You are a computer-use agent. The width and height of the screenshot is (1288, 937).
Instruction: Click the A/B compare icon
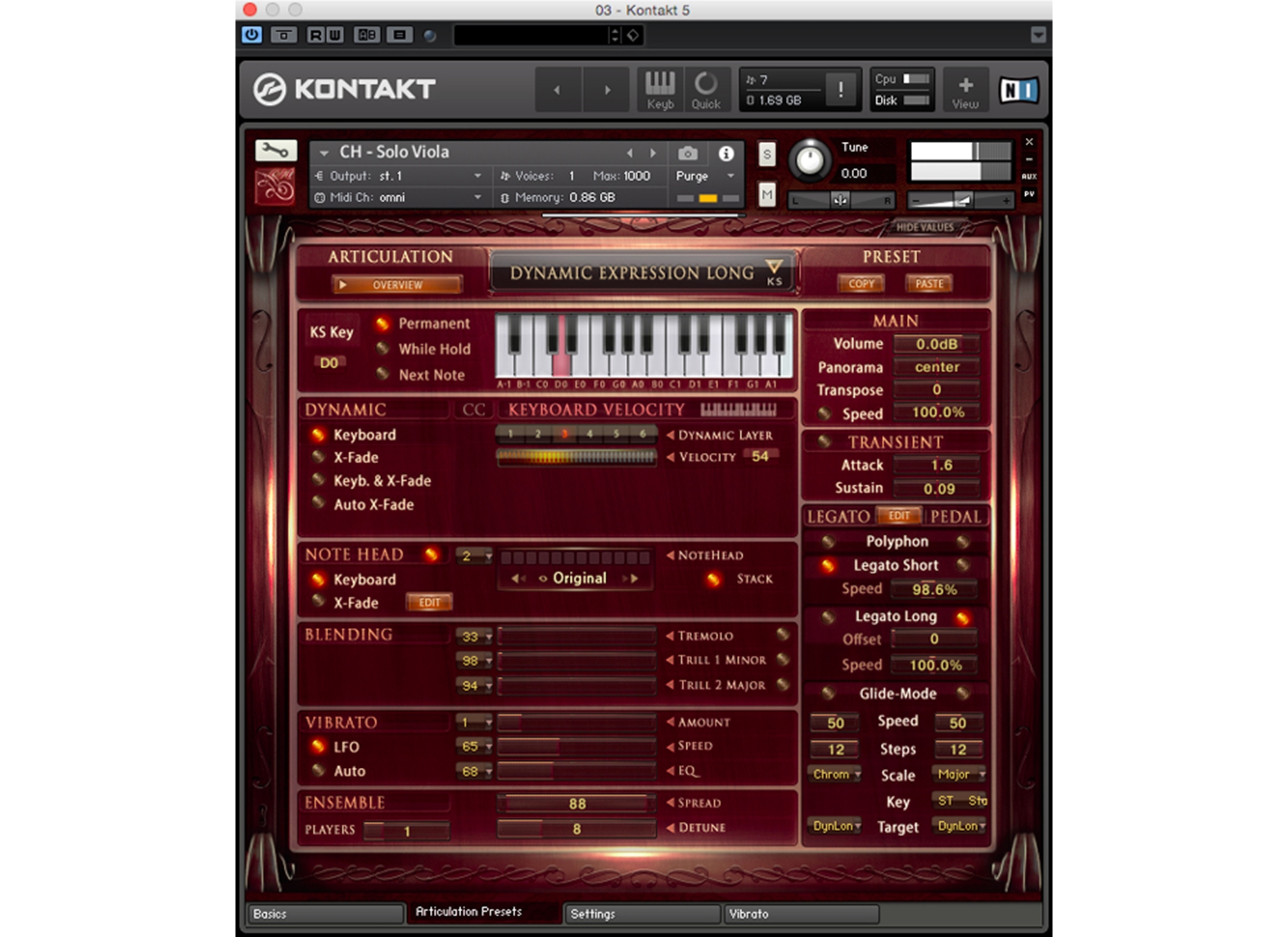[x=367, y=34]
